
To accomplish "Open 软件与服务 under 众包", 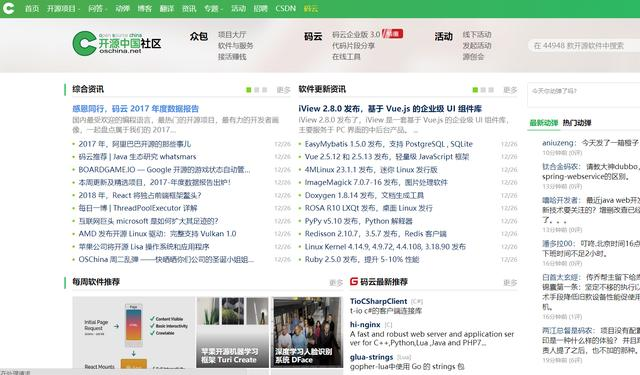I will coord(236,46).
